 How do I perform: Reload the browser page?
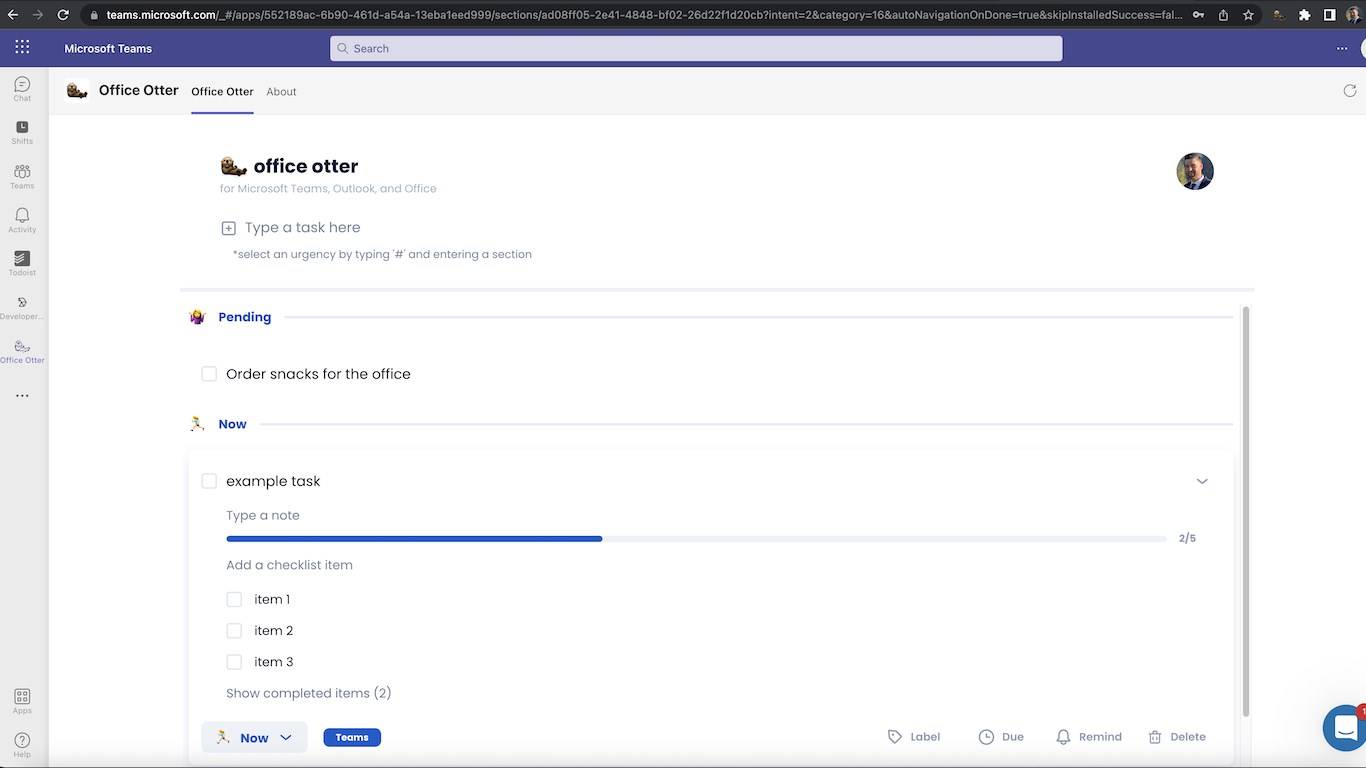[x=63, y=15]
